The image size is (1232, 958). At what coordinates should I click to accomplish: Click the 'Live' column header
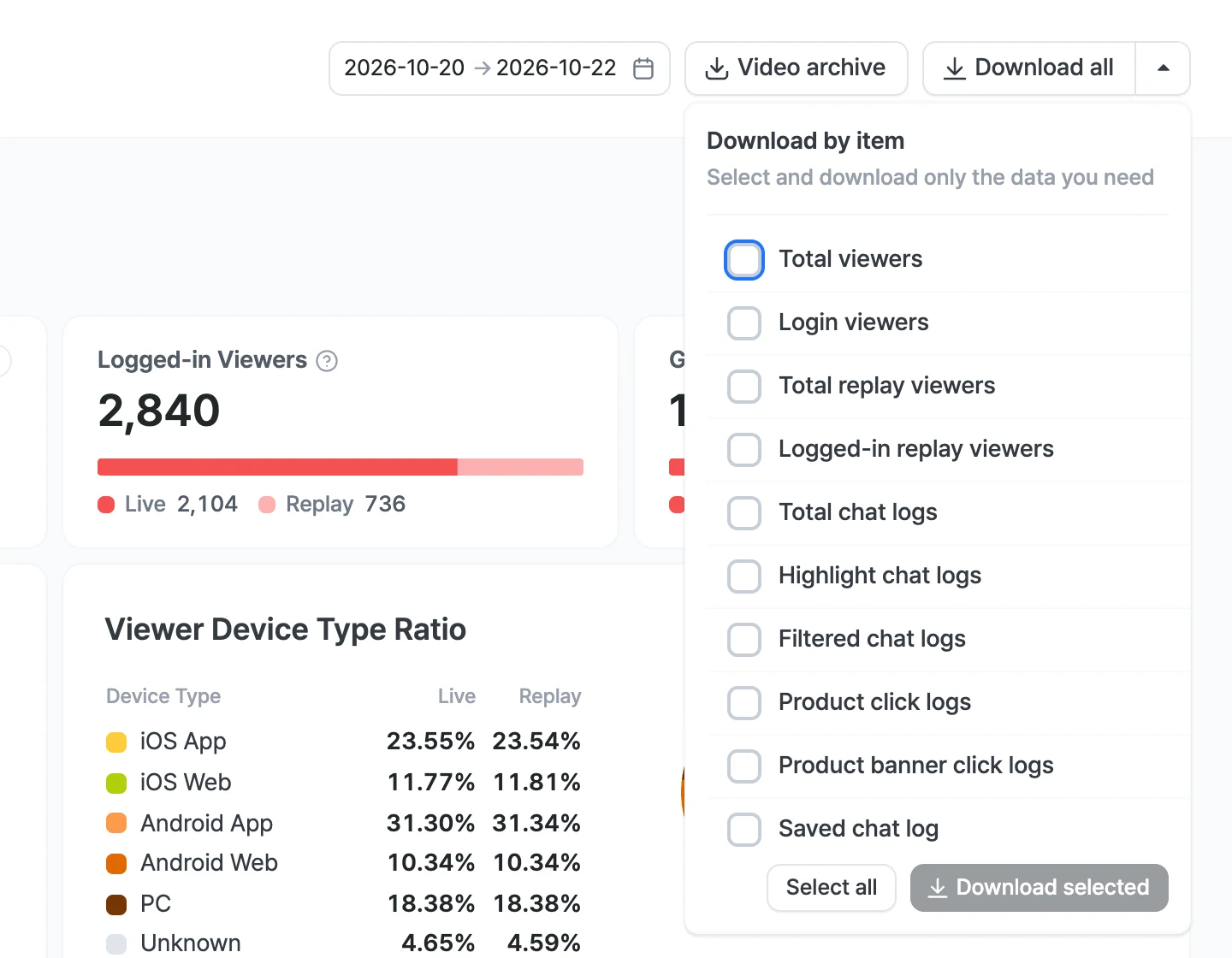[x=457, y=696]
